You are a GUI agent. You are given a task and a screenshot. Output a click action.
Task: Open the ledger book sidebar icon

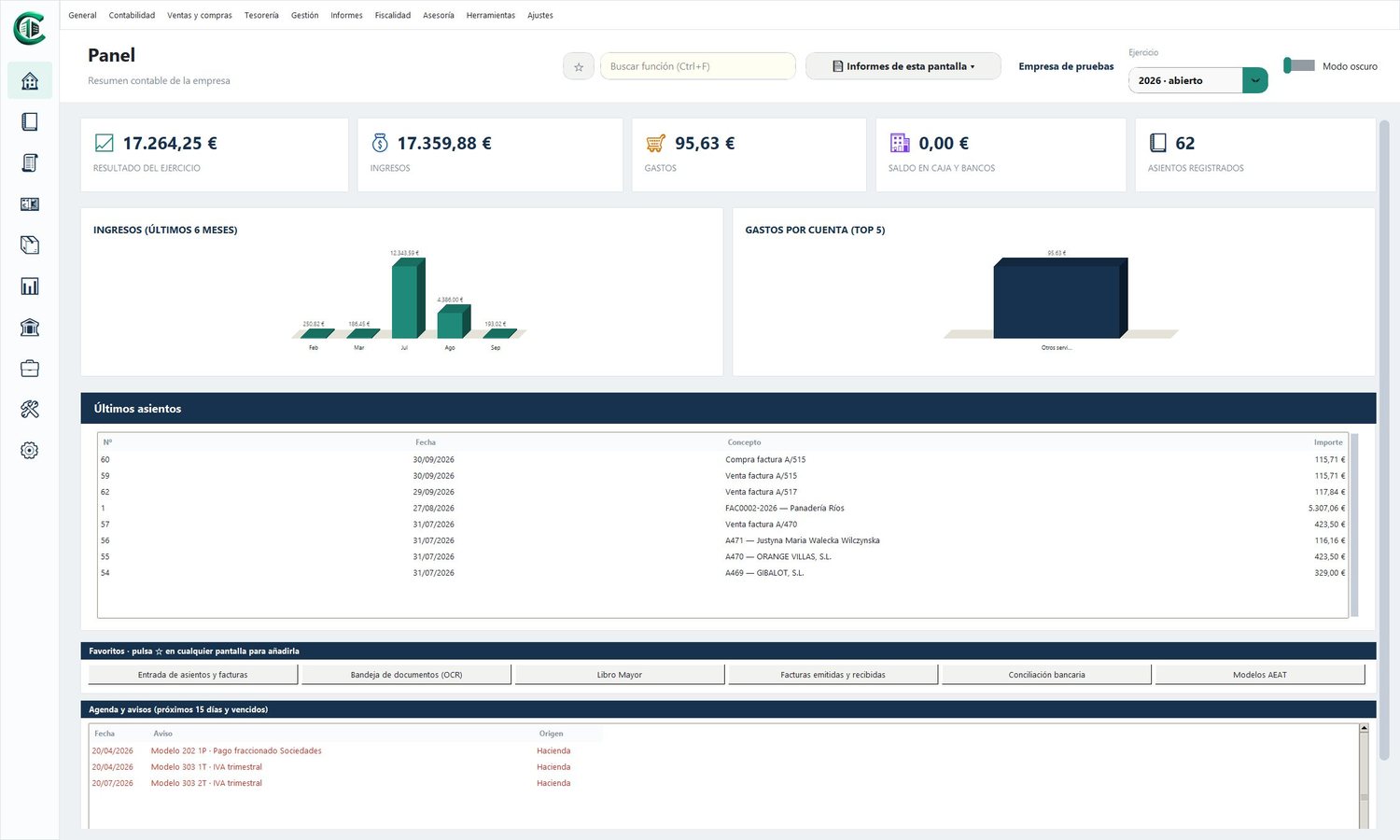tap(30, 122)
